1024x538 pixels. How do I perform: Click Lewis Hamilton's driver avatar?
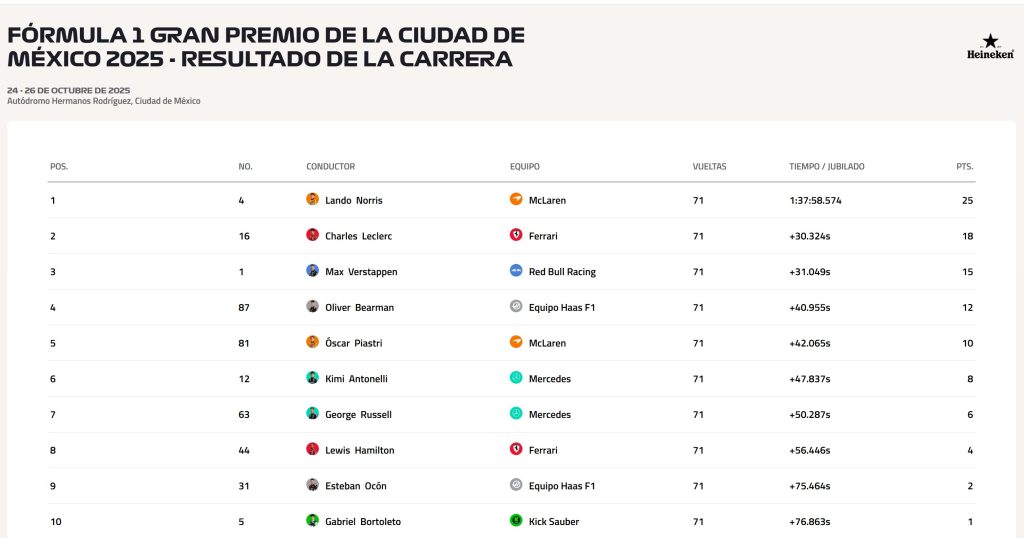pyautogui.click(x=312, y=450)
